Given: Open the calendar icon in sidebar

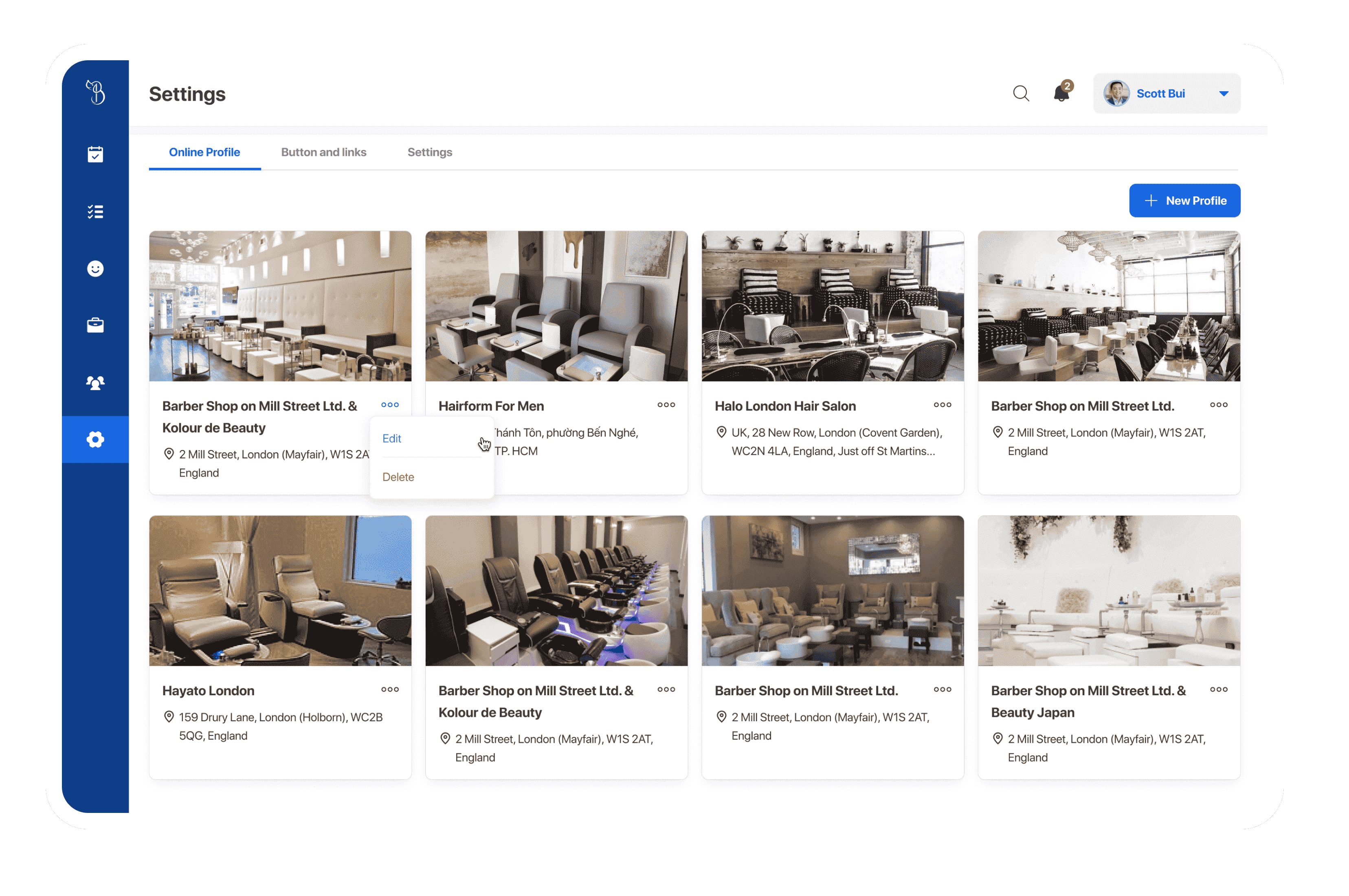Looking at the screenshot, I should pos(95,154).
